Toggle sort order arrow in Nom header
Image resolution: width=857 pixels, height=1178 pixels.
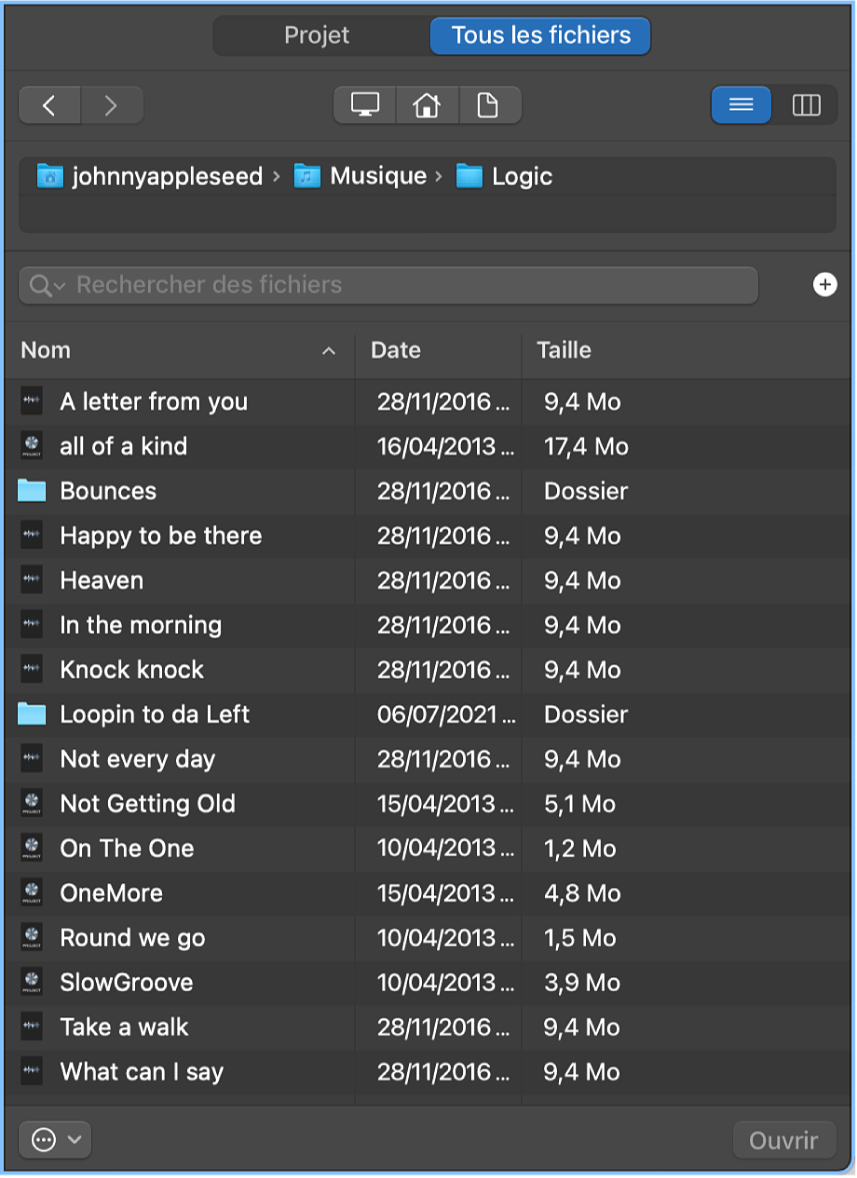pyautogui.click(x=328, y=351)
